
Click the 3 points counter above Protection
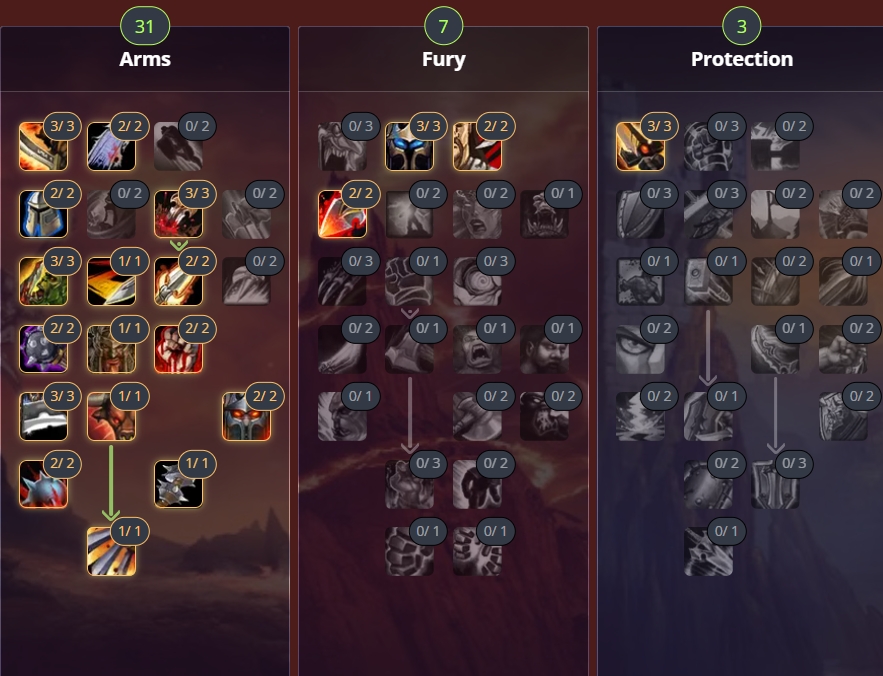tap(742, 26)
